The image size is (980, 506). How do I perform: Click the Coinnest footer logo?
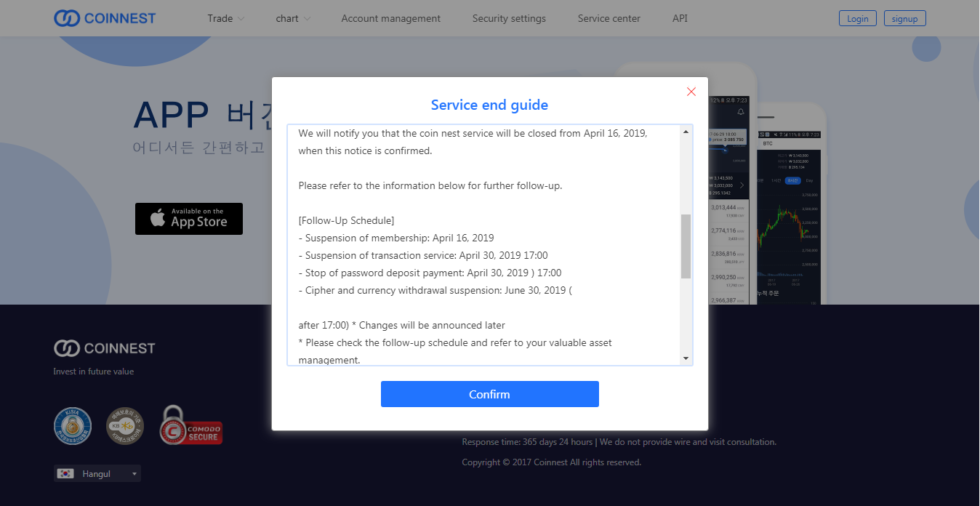(105, 348)
